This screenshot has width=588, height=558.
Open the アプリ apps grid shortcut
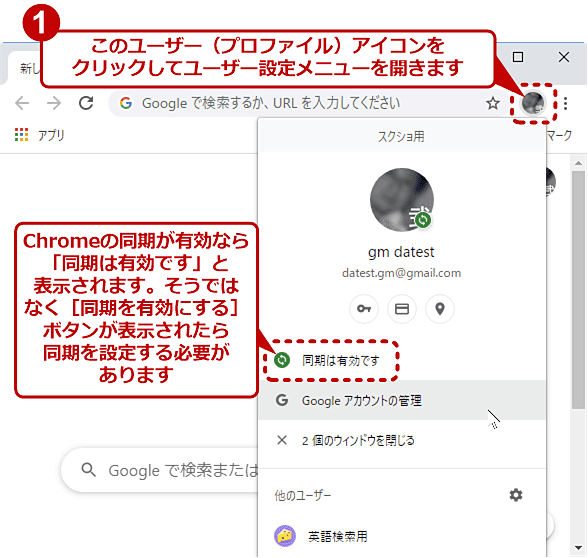pyautogui.click(x=40, y=135)
